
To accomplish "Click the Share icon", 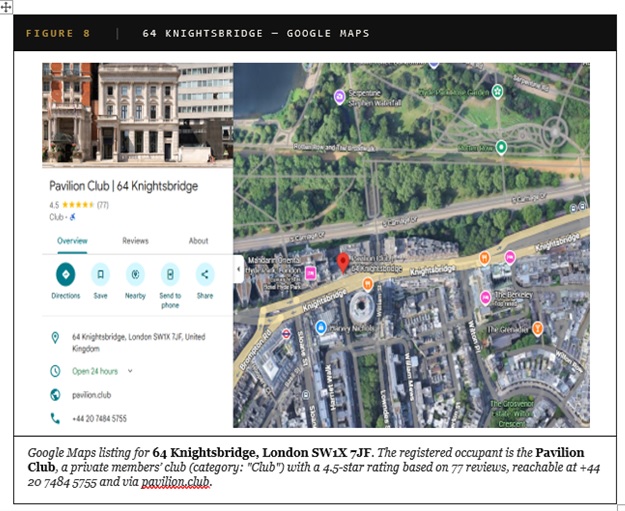I will point(205,274).
